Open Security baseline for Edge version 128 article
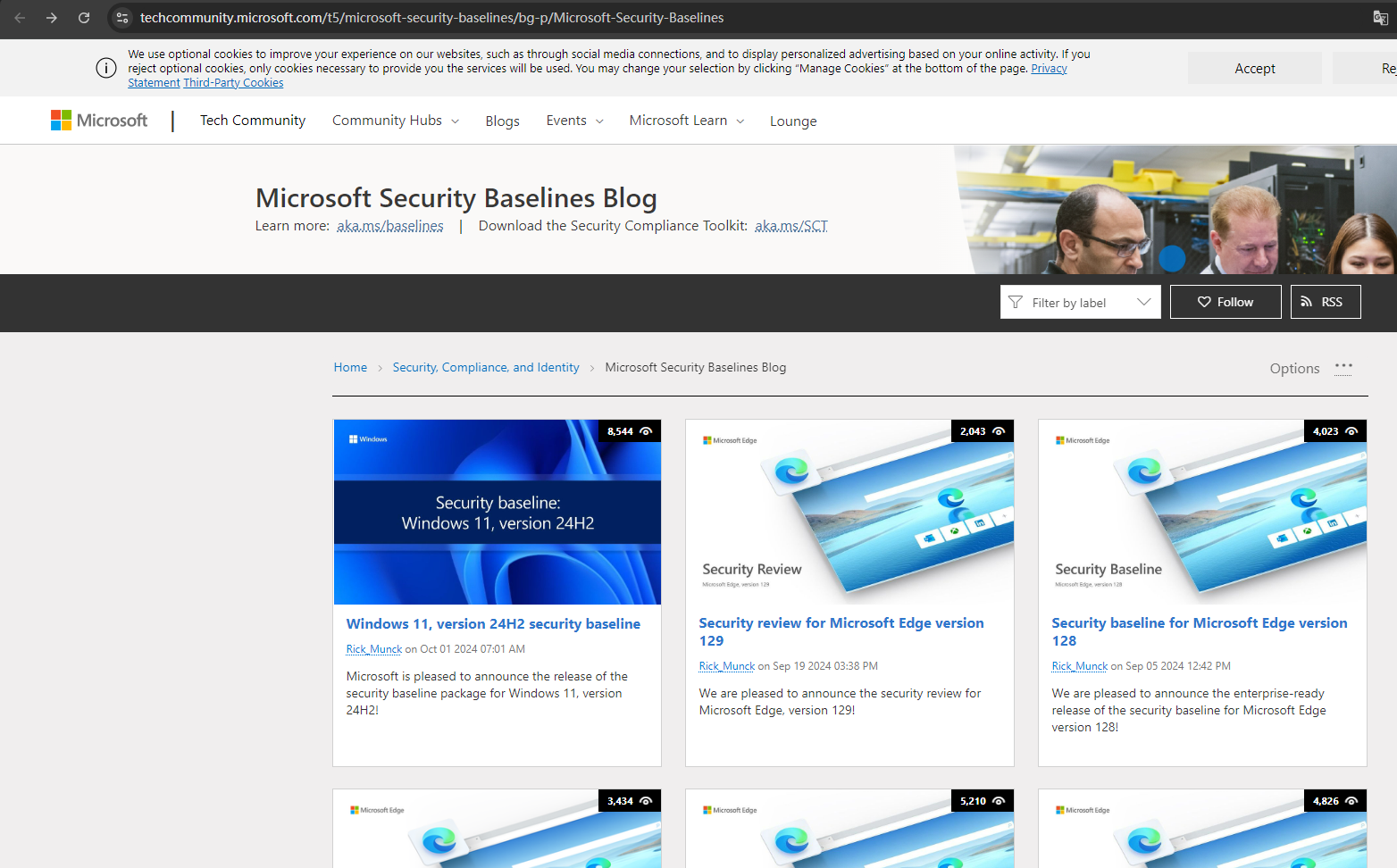1397x868 pixels. 1200,632
